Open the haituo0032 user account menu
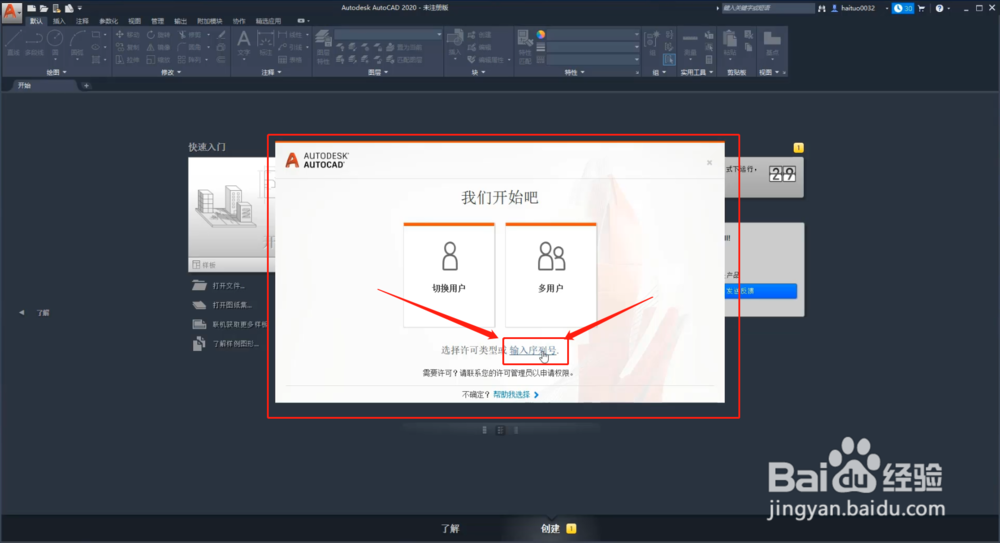Viewport: 1000px width, 543px height. (x=858, y=8)
